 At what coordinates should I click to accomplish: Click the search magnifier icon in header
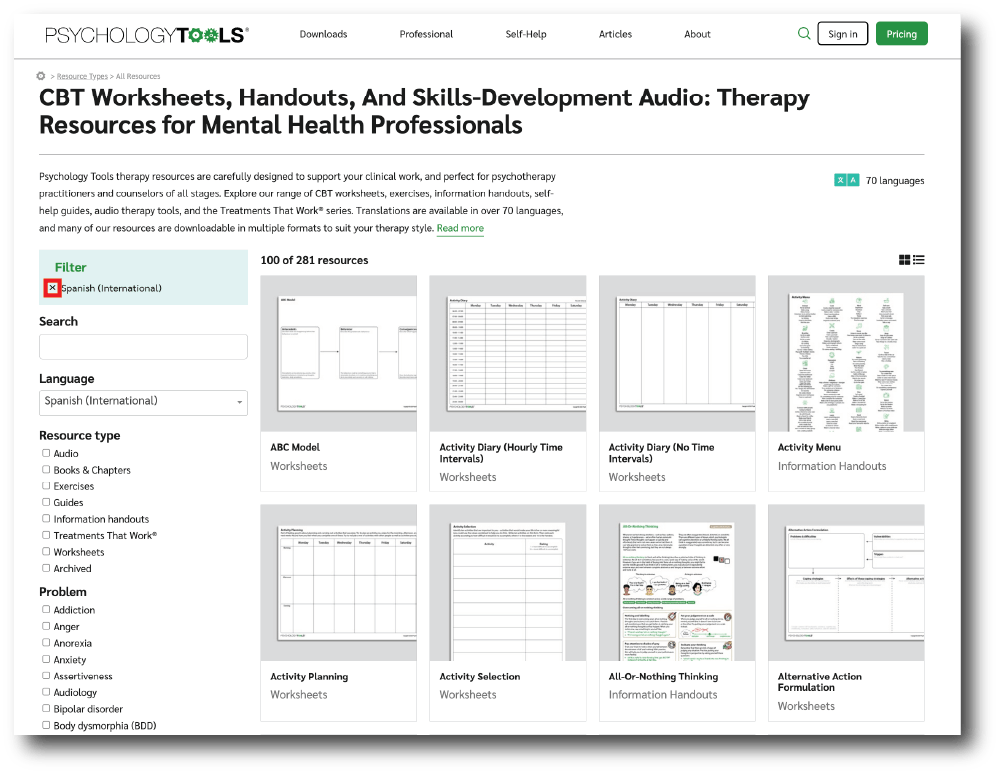coord(804,33)
